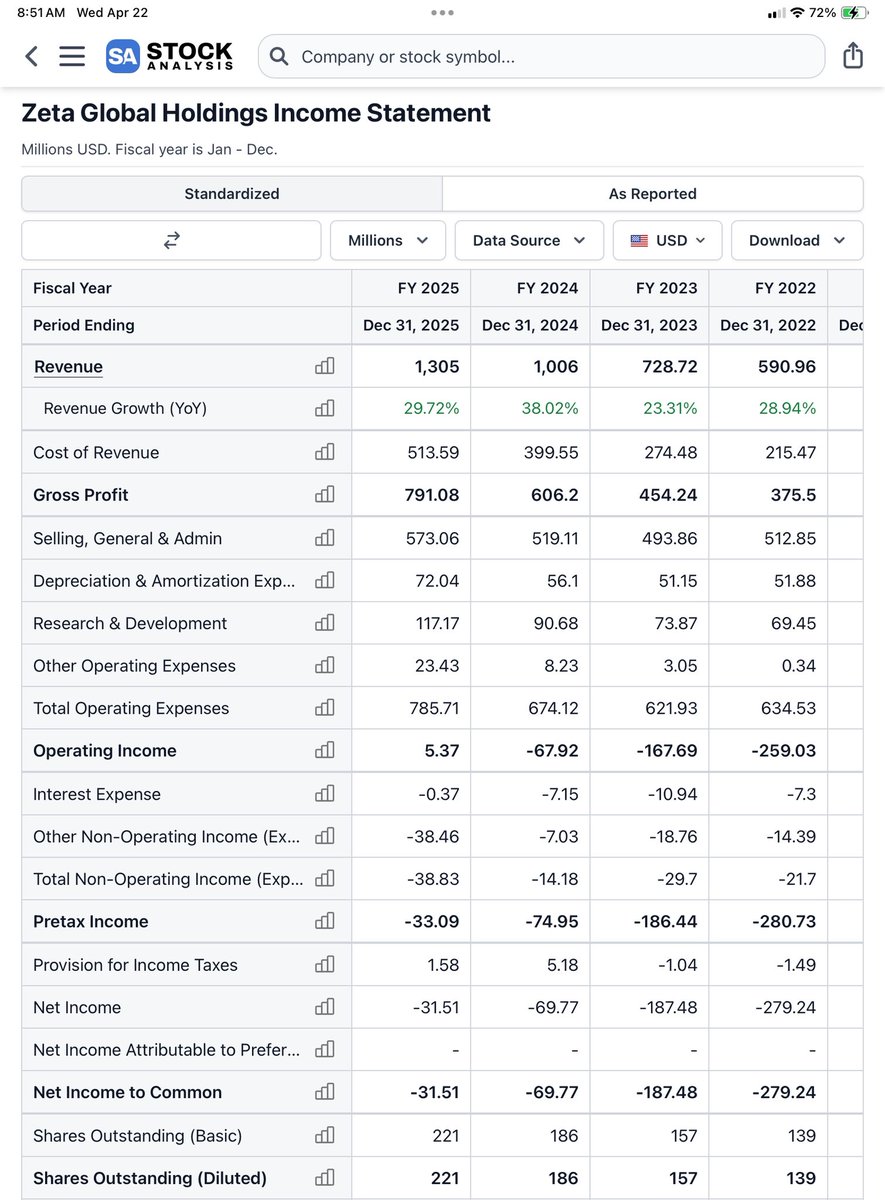This screenshot has width=885, height=1200.
Task: Open chart icon for Provision for Income Taxes
Action: [324, 965]
